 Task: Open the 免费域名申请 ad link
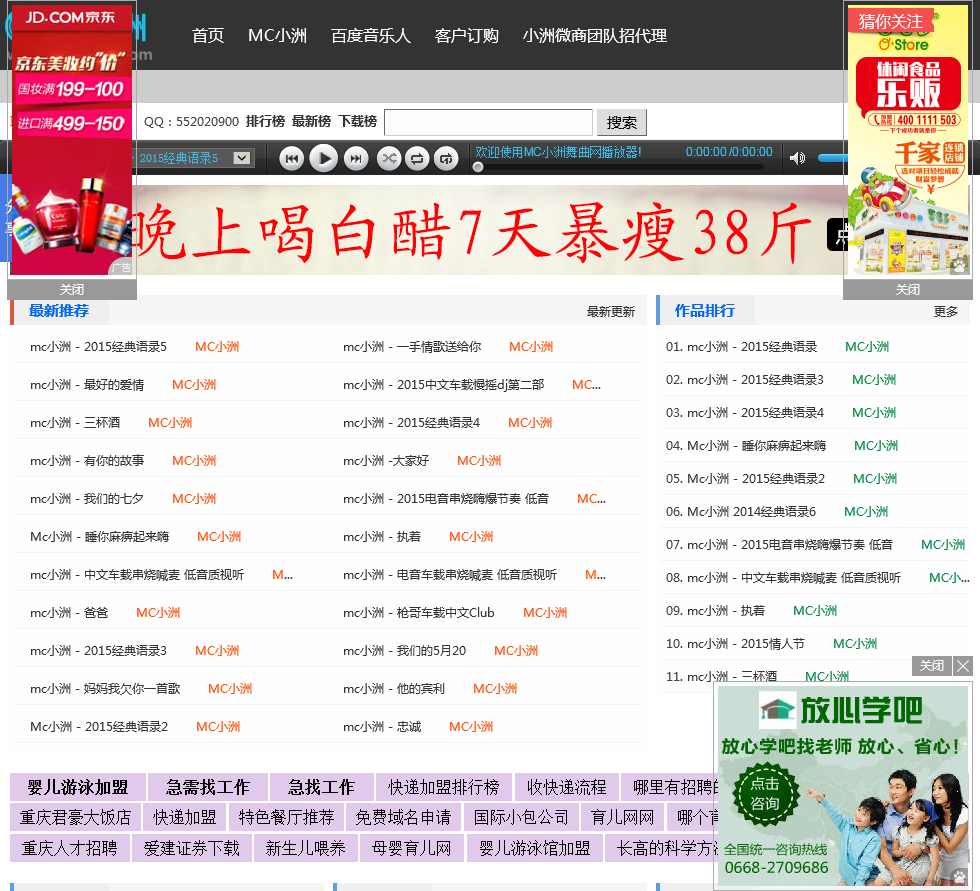point(402,817)
